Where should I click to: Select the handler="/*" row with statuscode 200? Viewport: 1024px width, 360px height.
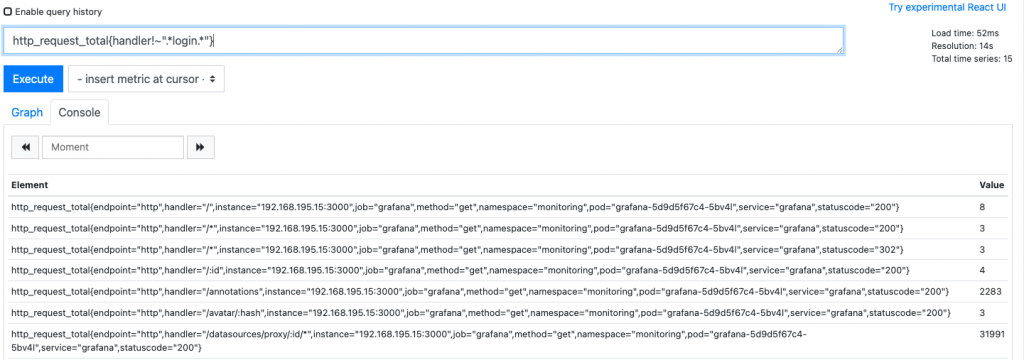coord(507,228)
